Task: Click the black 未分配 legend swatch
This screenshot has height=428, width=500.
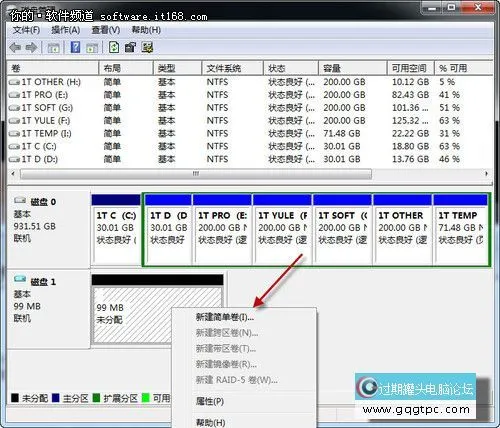Action: pyautogui.click(x=15, y=398)
